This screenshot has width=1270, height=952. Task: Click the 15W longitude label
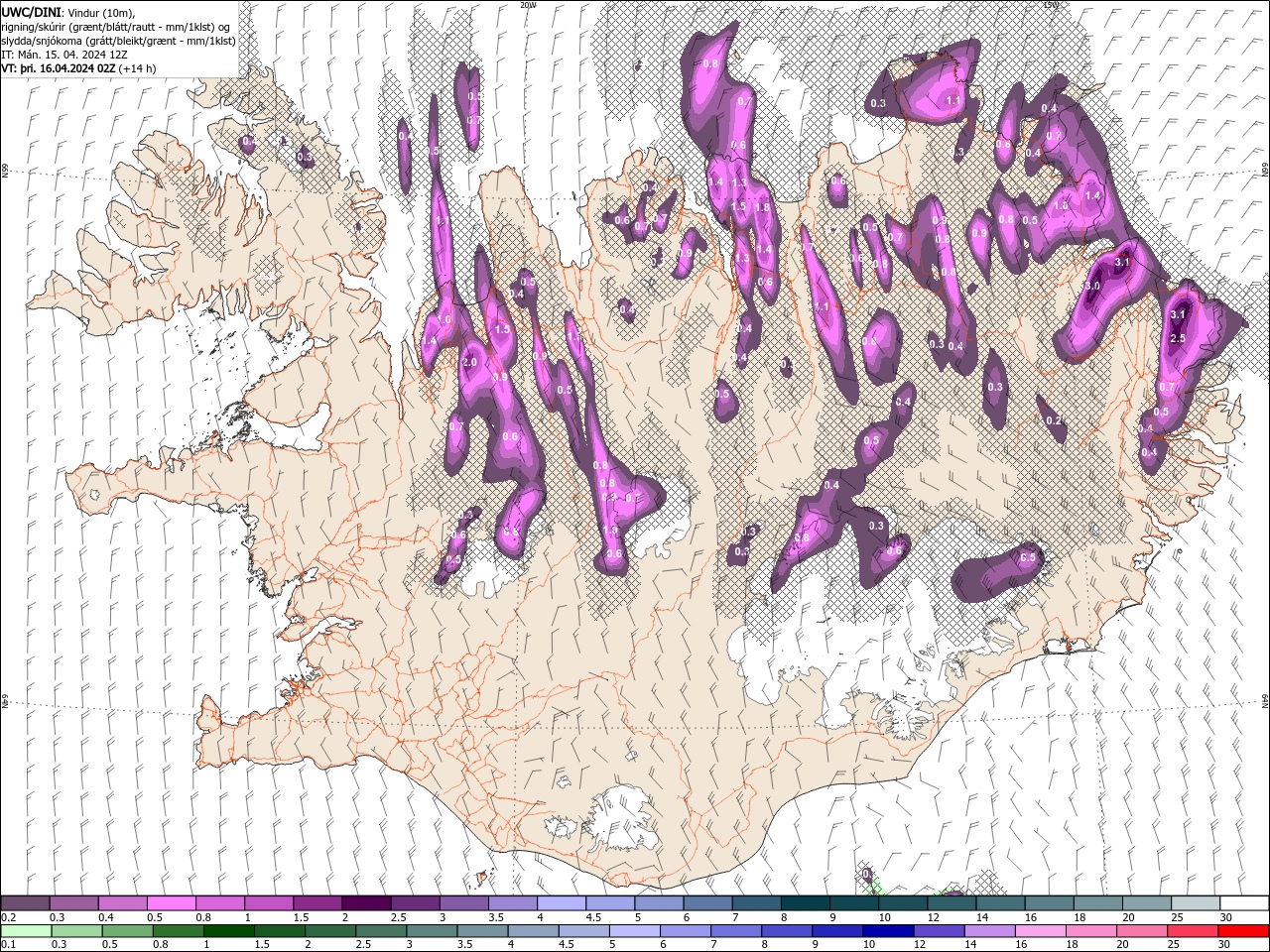[1051, 5]
